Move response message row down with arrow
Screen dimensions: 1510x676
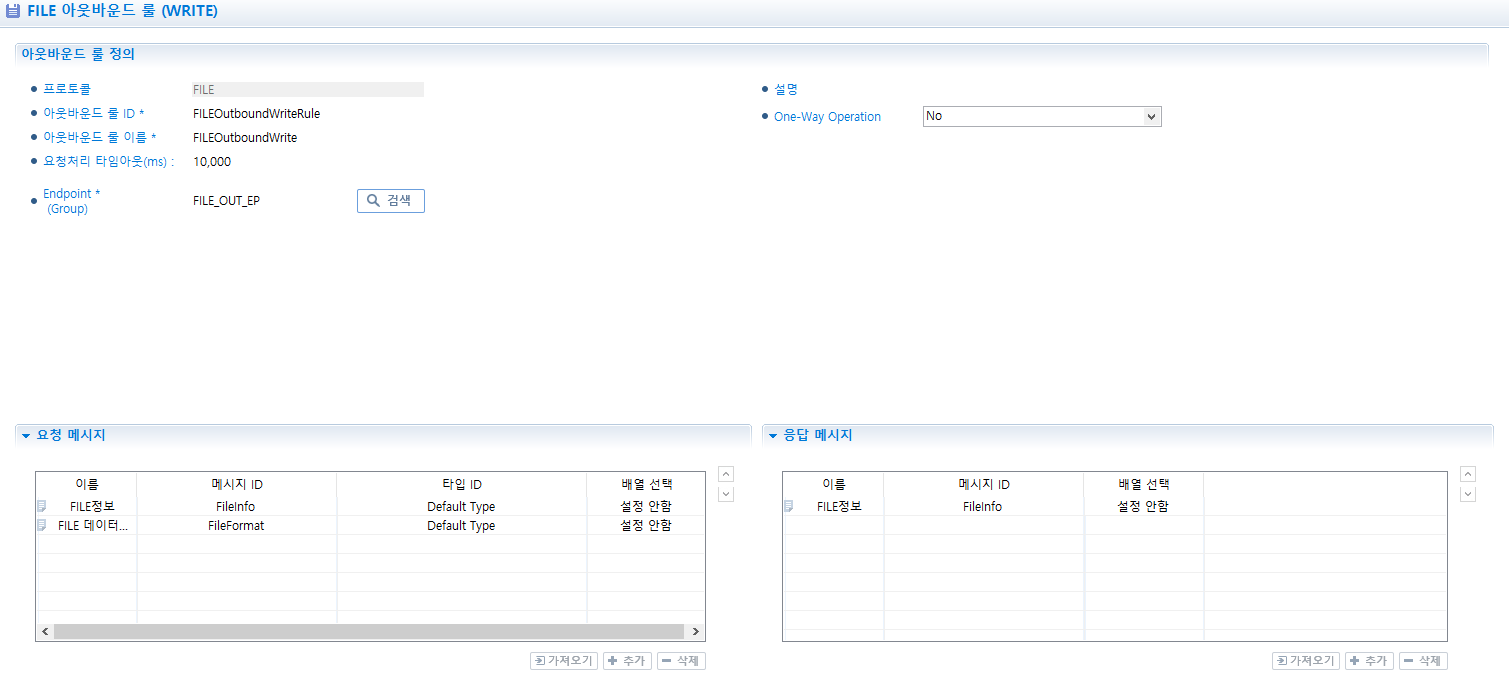1468,493
